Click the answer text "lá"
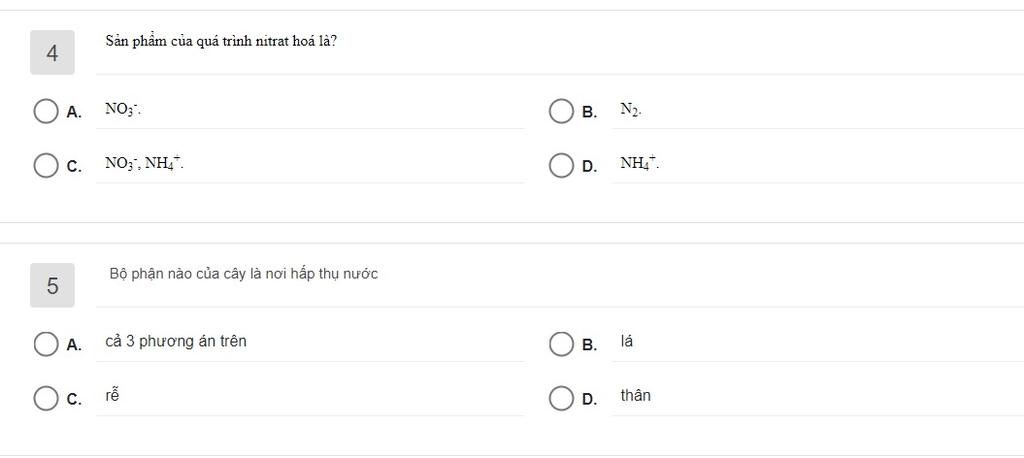The height and width of the screenshot is (458, 1024). [627, 341]
